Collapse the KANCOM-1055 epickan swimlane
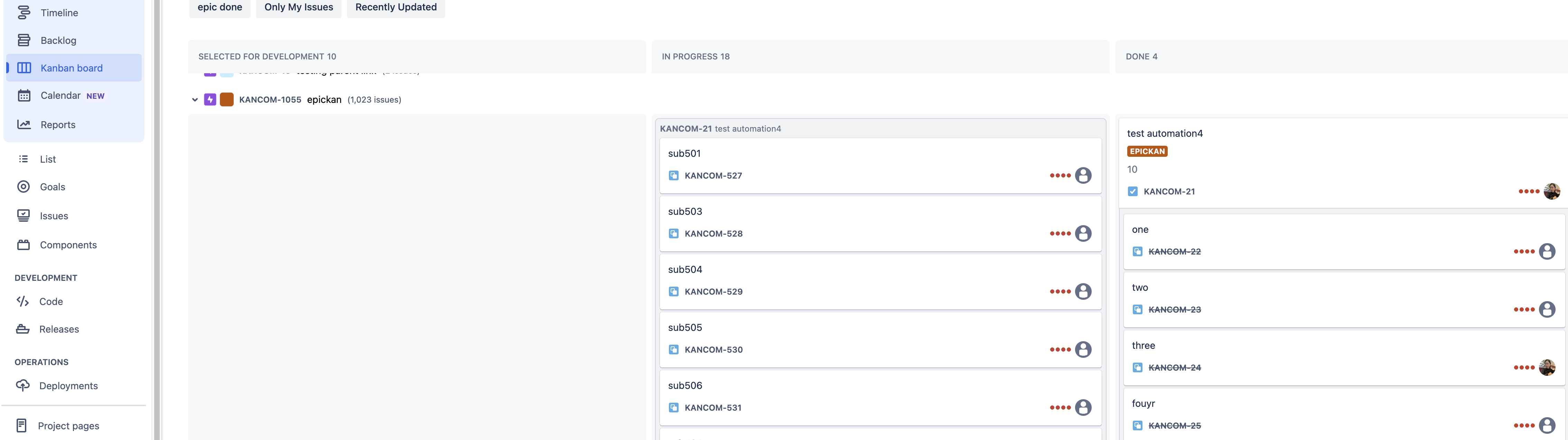This screenshot has height=440, width=1568. coord(195,100)
